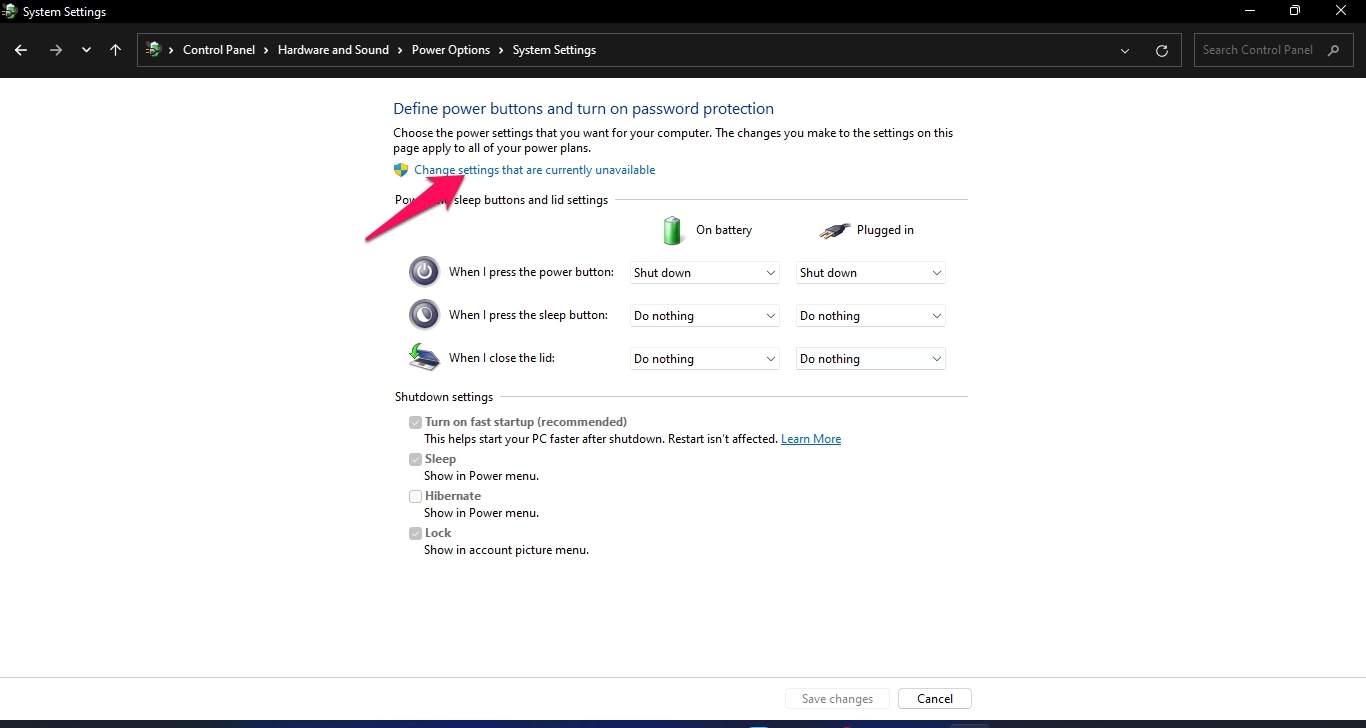The width and height of the screenshot is (1366, 728).
Task: Go back with the back arrow
Action: click(21, 50)
